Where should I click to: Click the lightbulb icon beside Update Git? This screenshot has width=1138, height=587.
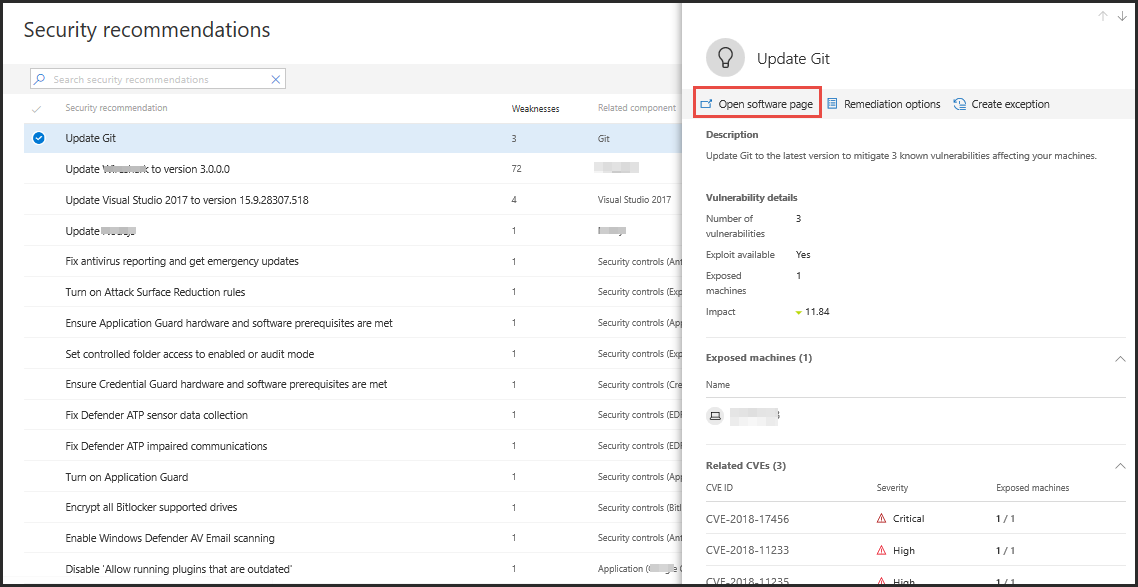(725, 58)
